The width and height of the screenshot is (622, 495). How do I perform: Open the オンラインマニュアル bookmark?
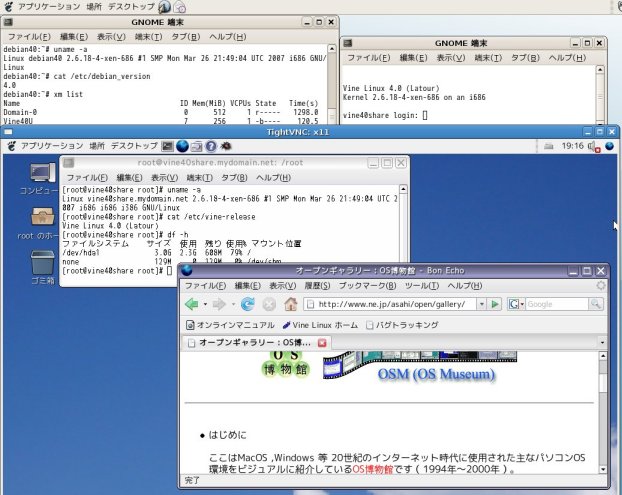click(x=230, y=325)
